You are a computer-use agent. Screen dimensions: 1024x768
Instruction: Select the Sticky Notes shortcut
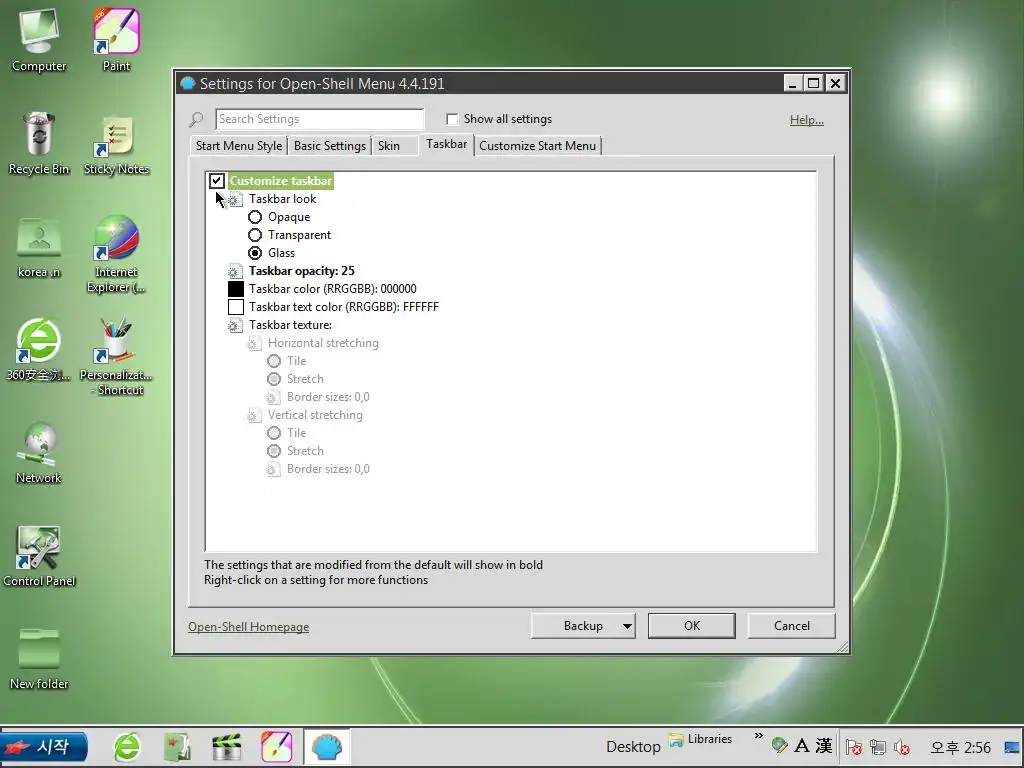coord(116,145)
